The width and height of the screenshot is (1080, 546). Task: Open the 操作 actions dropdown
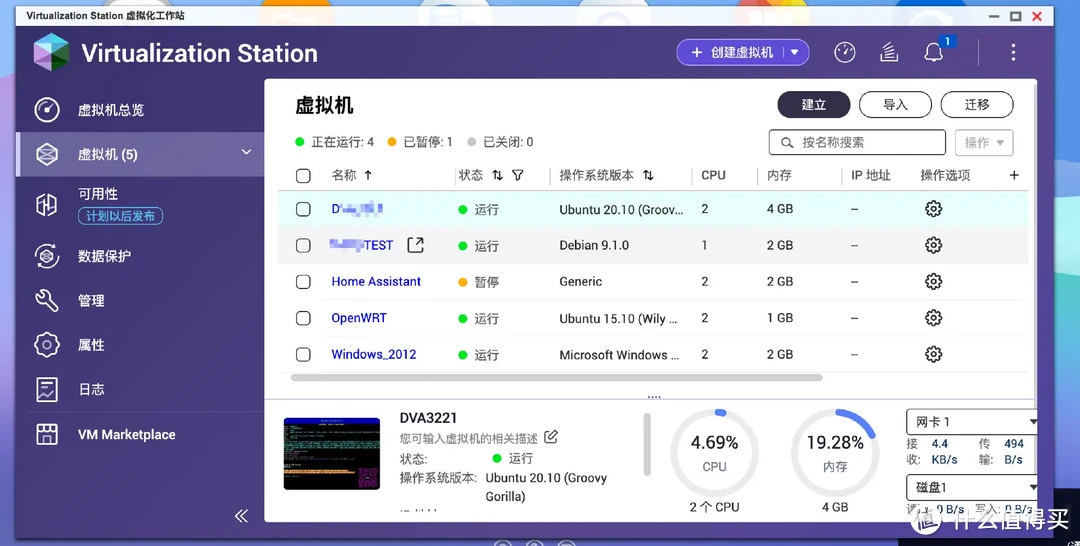coord(984,143)
